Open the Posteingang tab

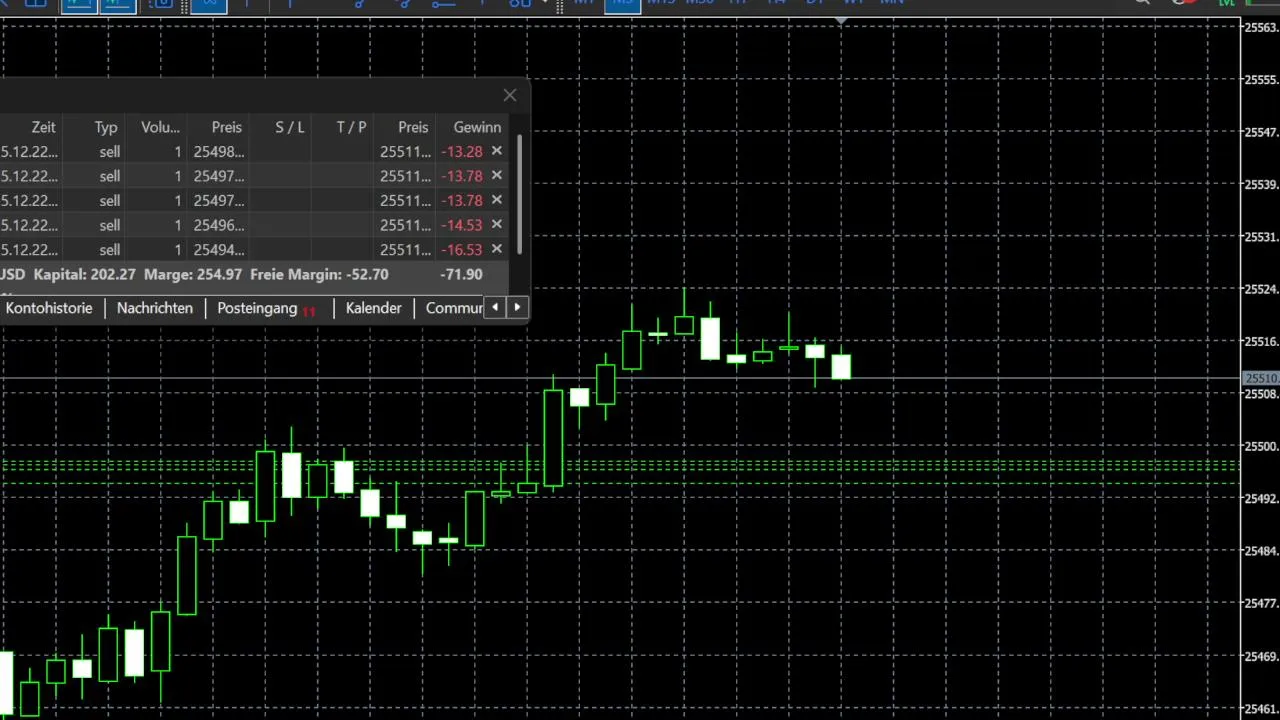pos(257,308)
